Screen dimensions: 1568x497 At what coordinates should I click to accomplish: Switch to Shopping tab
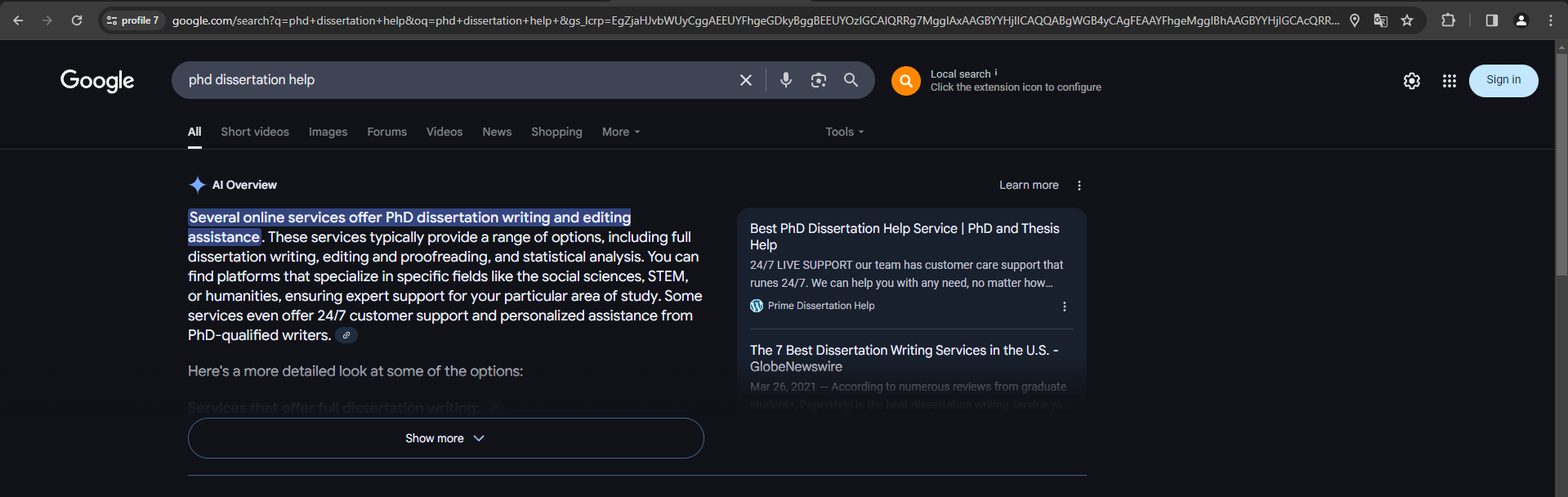(x=556, y=132)
